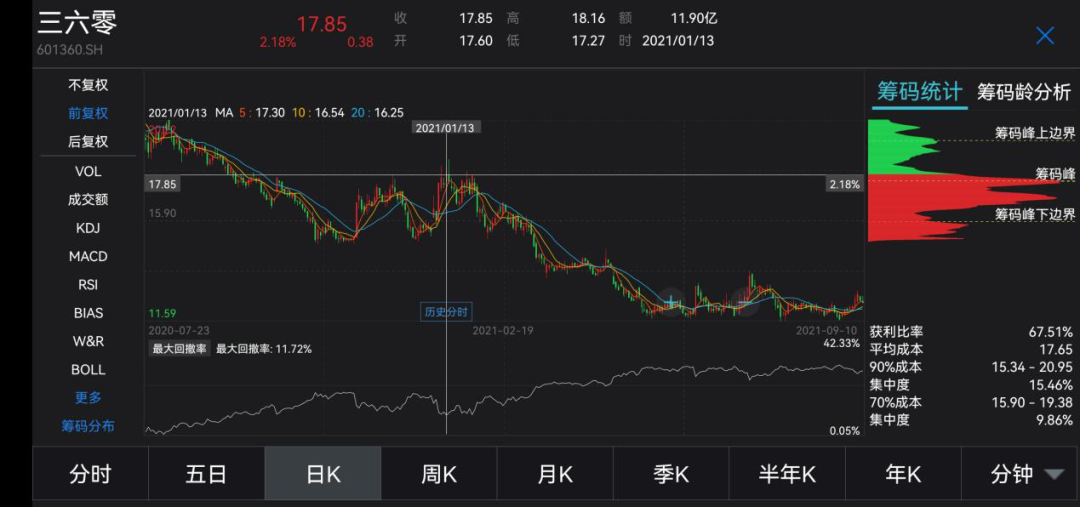Enable the VOL indicator
Screen dimensions: 1080x507
click(88, 171)
